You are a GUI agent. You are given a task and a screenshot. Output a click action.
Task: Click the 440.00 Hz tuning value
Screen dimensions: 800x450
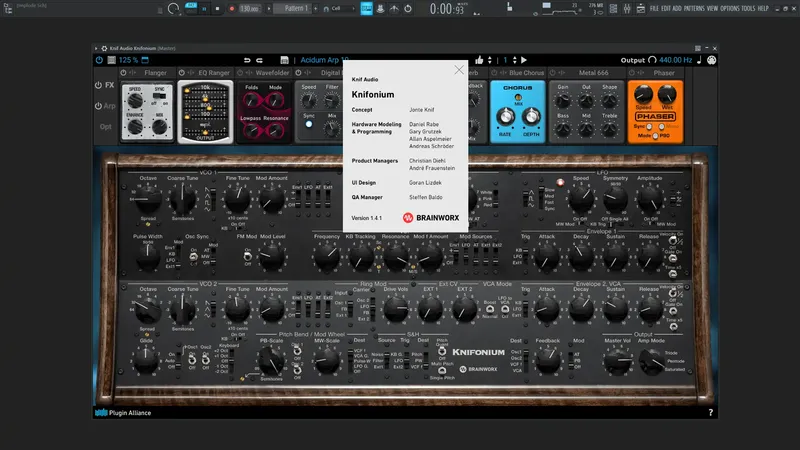point(676,60)
